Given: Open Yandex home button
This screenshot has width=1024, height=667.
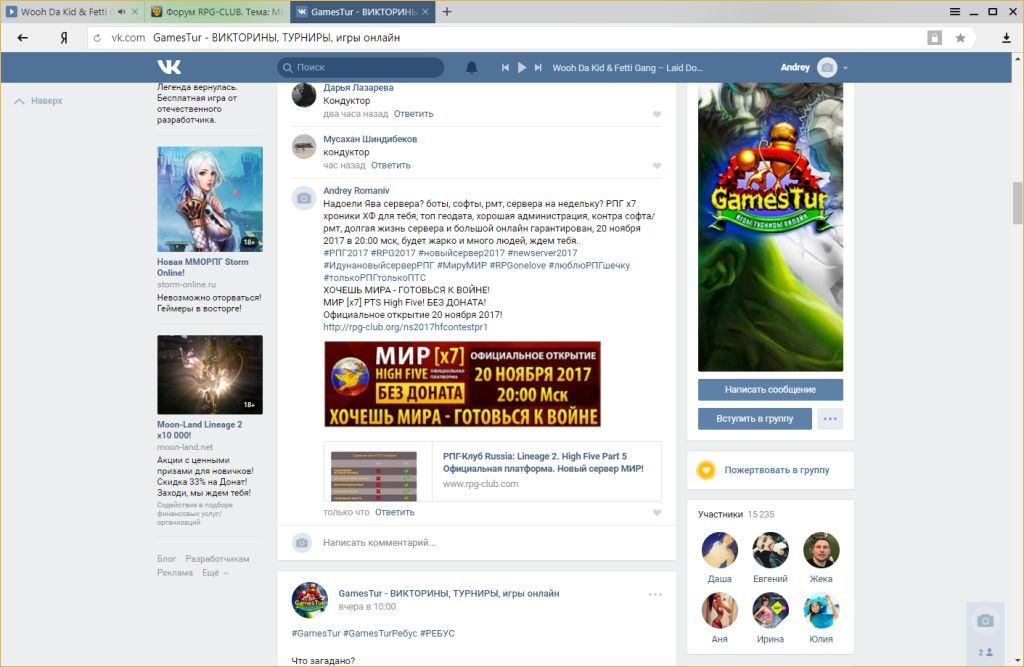Looking at the screenshot, I should click(64, 38).
